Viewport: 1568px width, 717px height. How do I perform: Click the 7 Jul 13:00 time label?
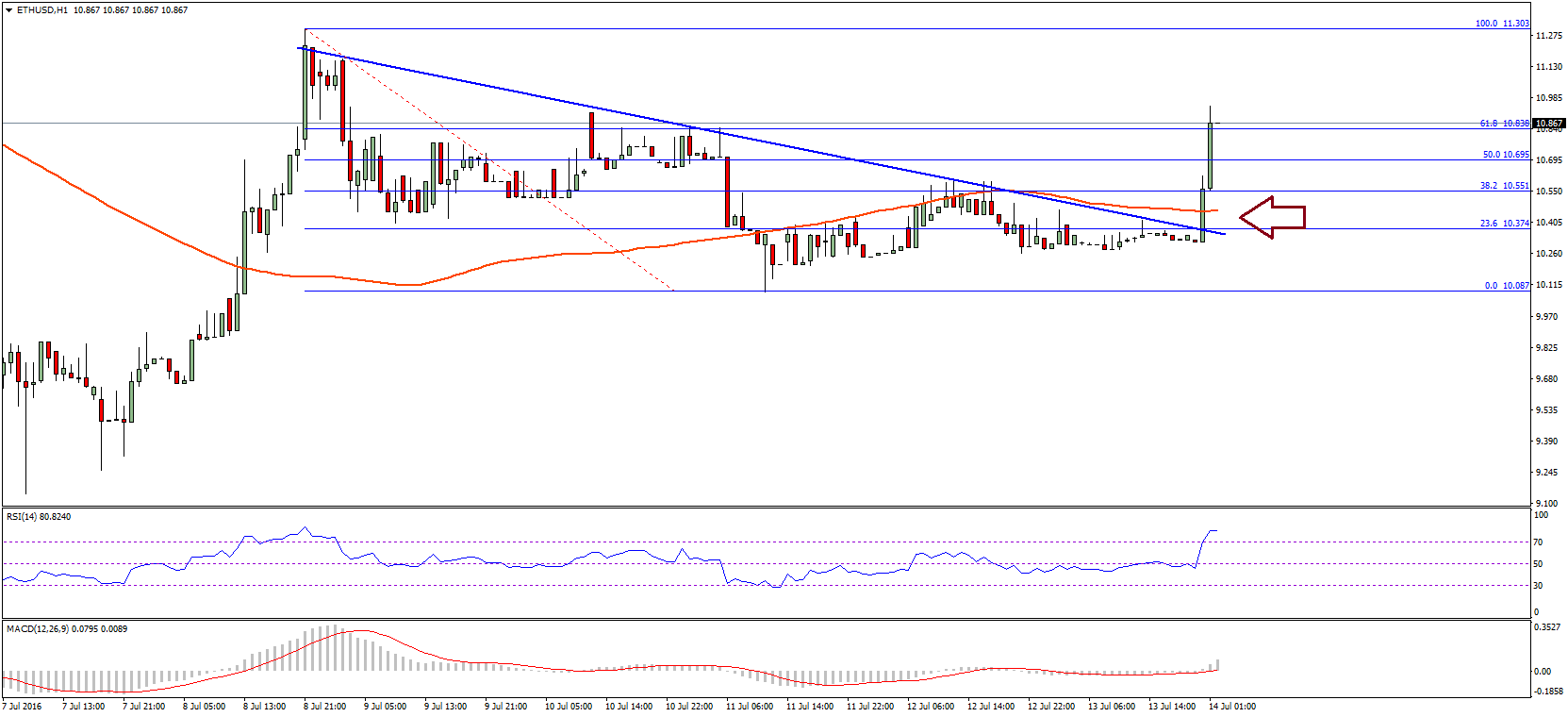point(84,707)
